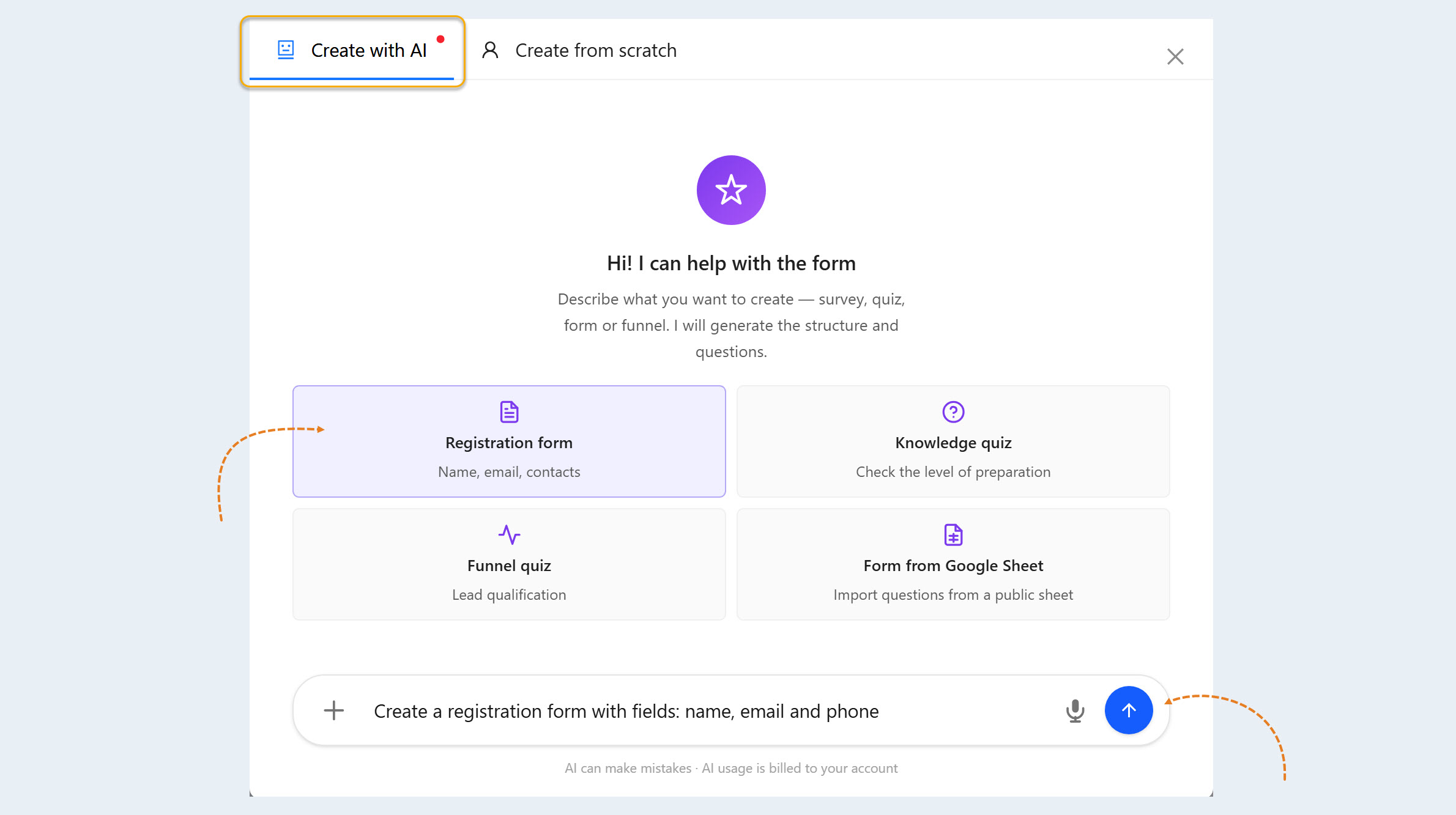Click the document icon on Registration form card
Viewport: 1456px width, 815px height.
(509, 412)
